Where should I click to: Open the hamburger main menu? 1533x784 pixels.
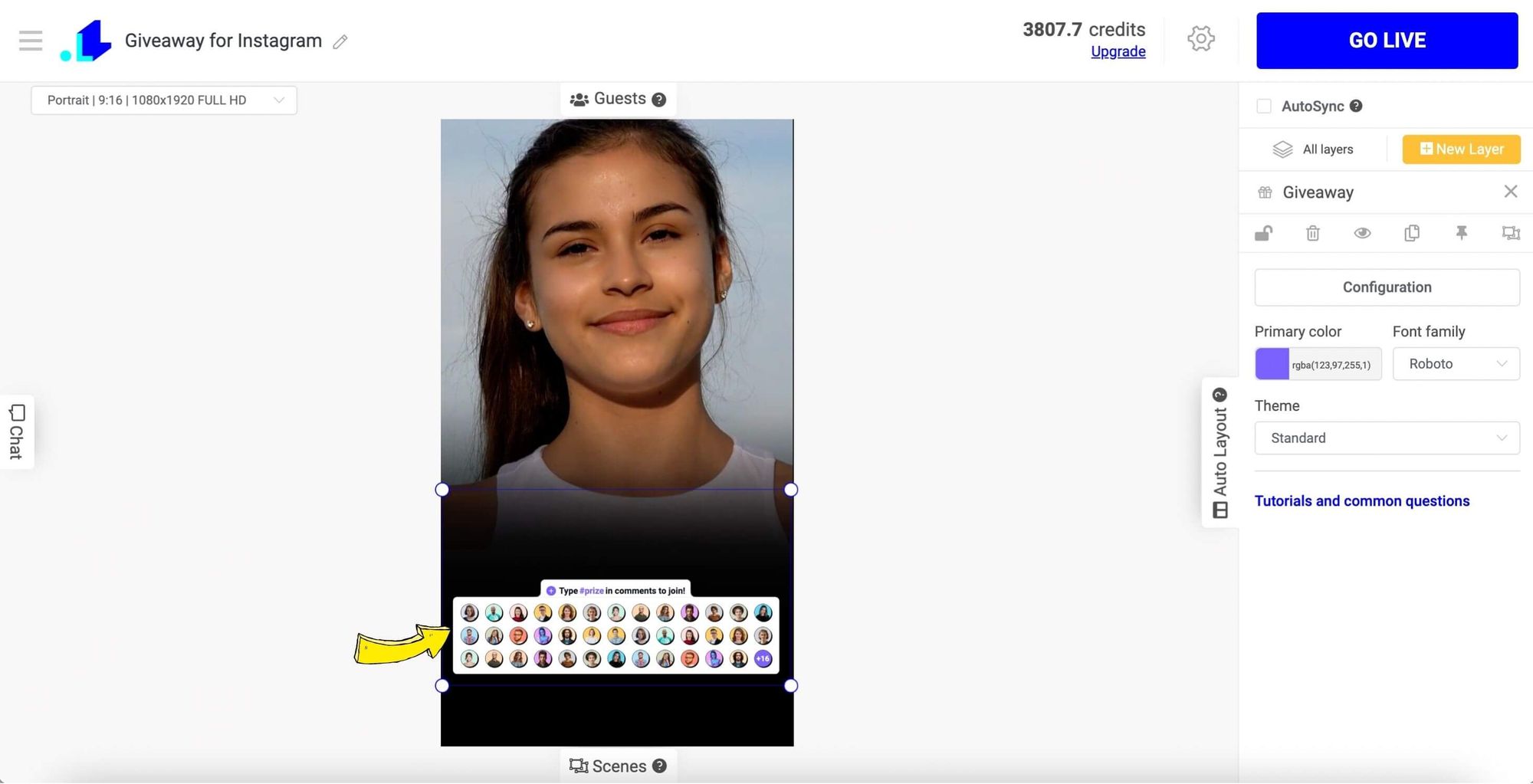(x=31, y=41)
